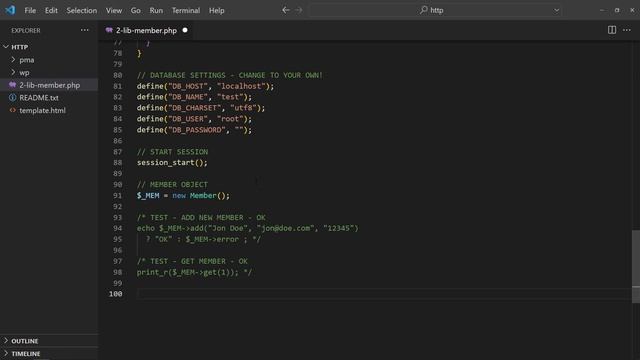Expand the wp folder

(49, 72)
